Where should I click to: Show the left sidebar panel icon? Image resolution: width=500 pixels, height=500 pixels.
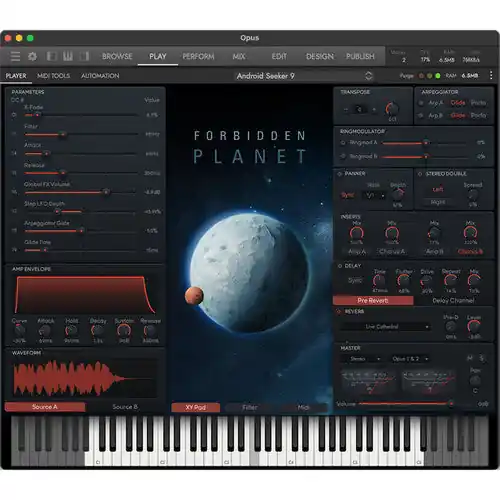click(x=52, y=56)
